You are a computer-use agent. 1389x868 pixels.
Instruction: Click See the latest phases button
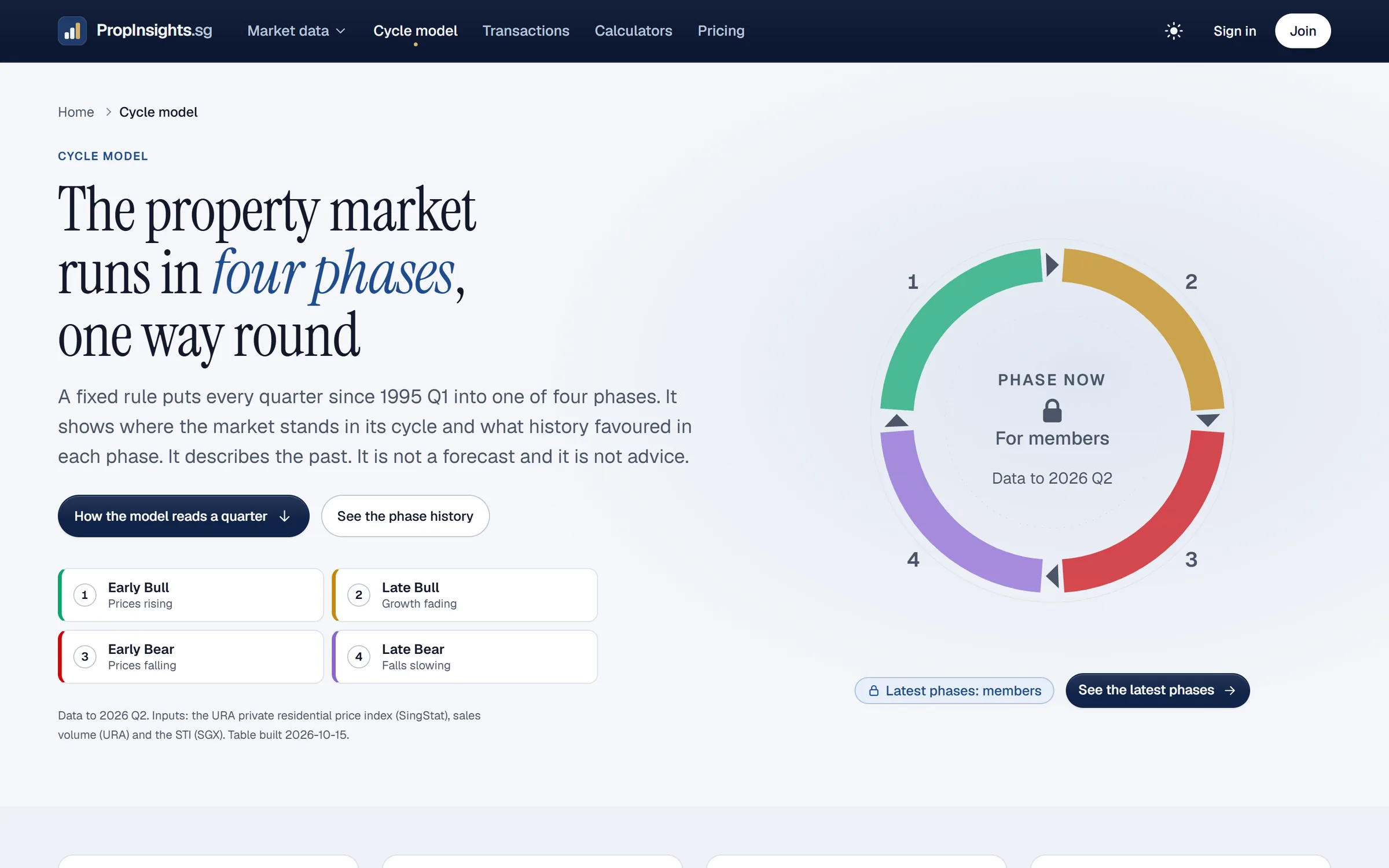coord(1157,690)
